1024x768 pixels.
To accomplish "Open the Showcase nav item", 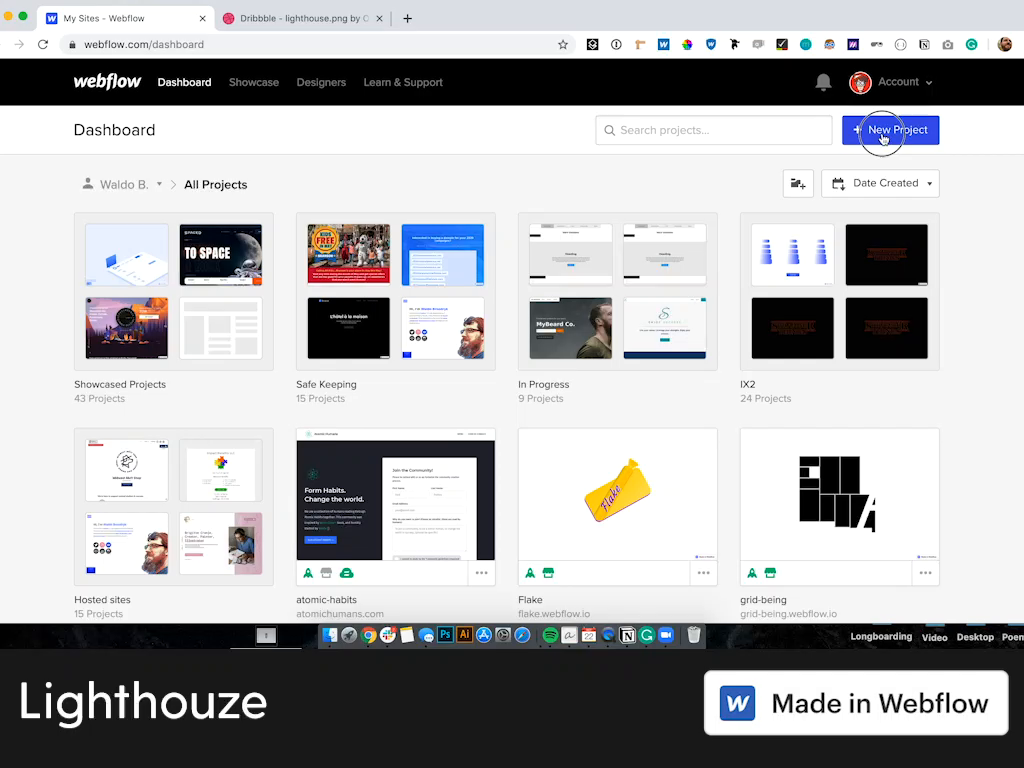I will click(253, 82).
